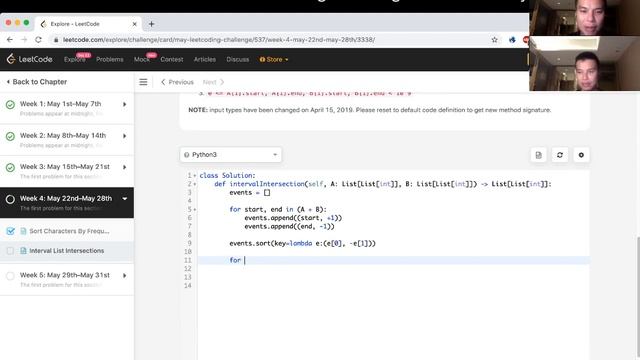Open the Python3 language dropdown
The image size is (640, 360).
[x=231, y=155]
